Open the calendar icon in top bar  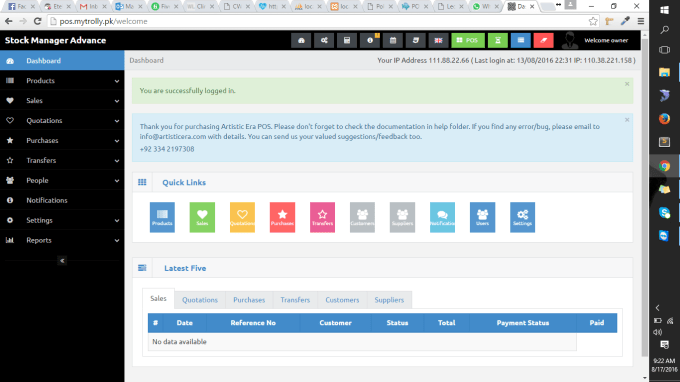[x=393, y=40]
